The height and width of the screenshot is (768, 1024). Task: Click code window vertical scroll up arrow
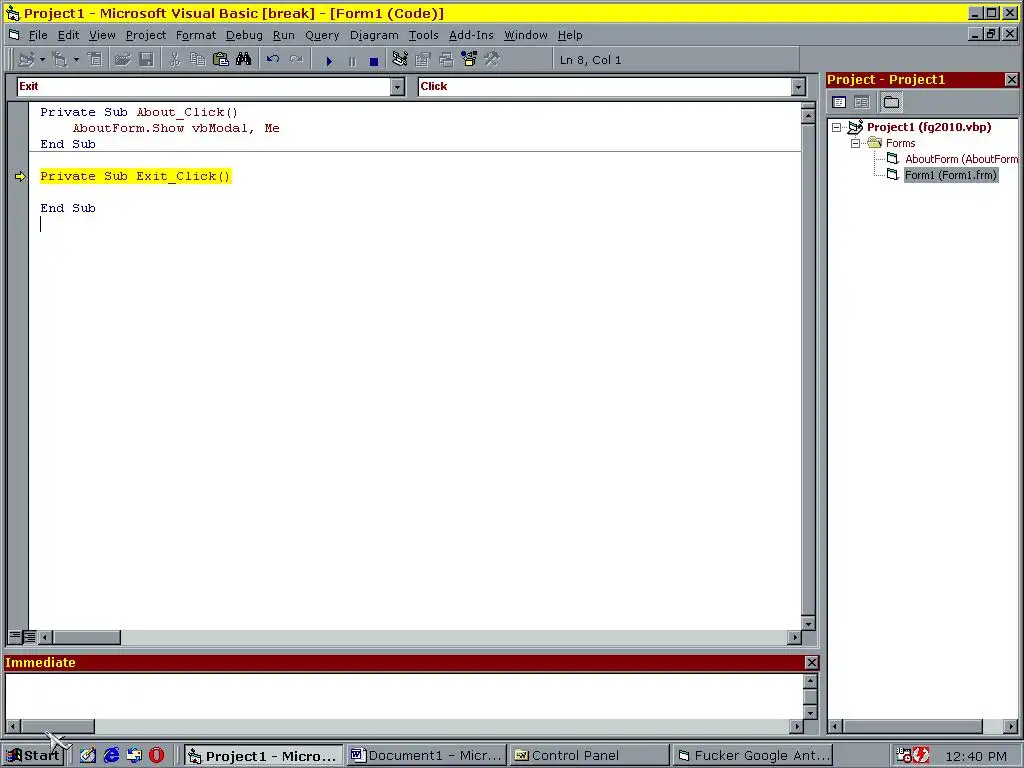(x=808, y=117)
